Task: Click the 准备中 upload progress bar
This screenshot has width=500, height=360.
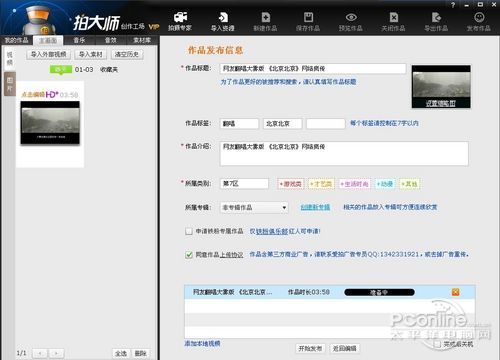Action: pos(379,292)
